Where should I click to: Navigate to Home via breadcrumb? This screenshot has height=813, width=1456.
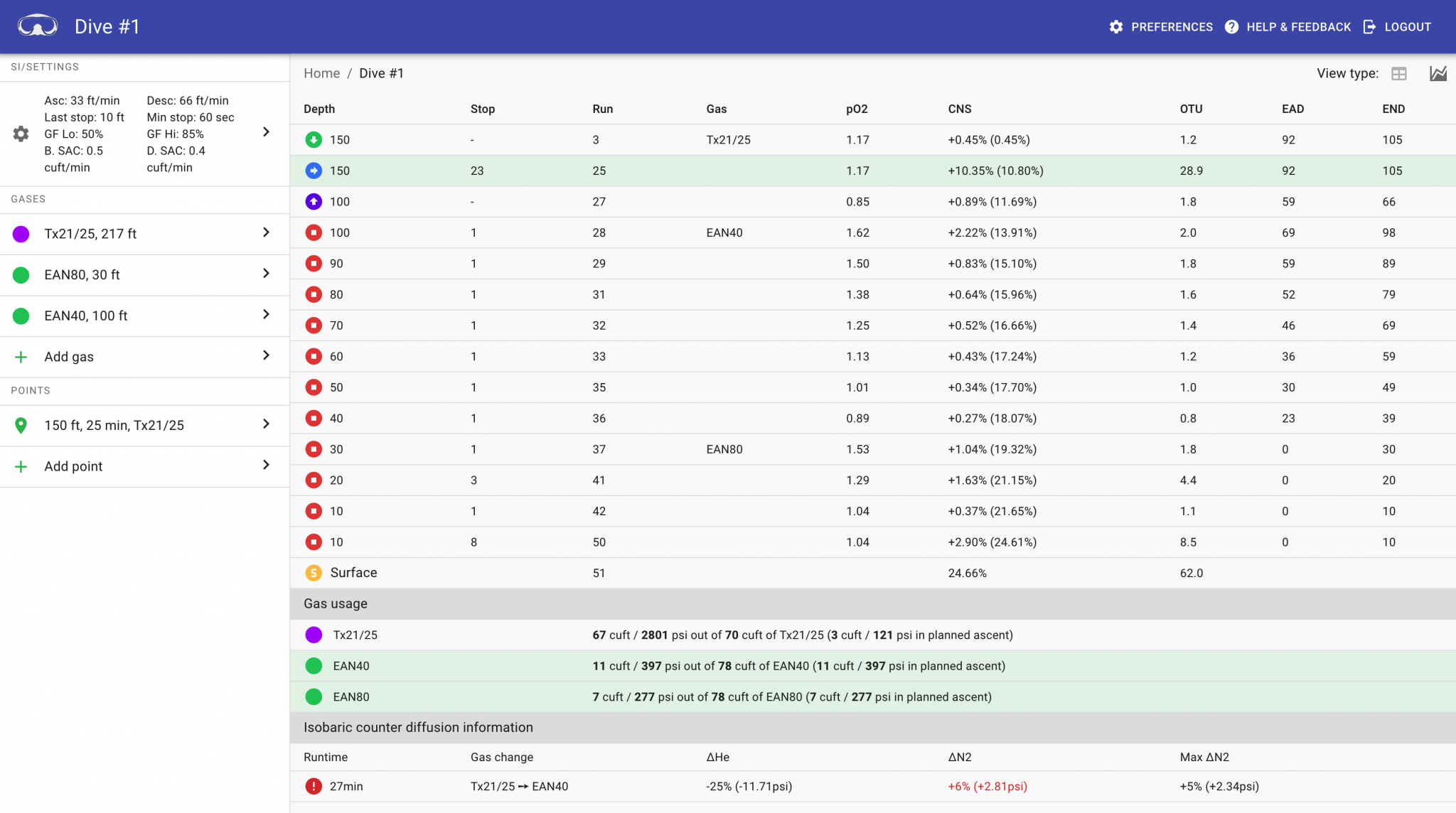click(322, 73)
